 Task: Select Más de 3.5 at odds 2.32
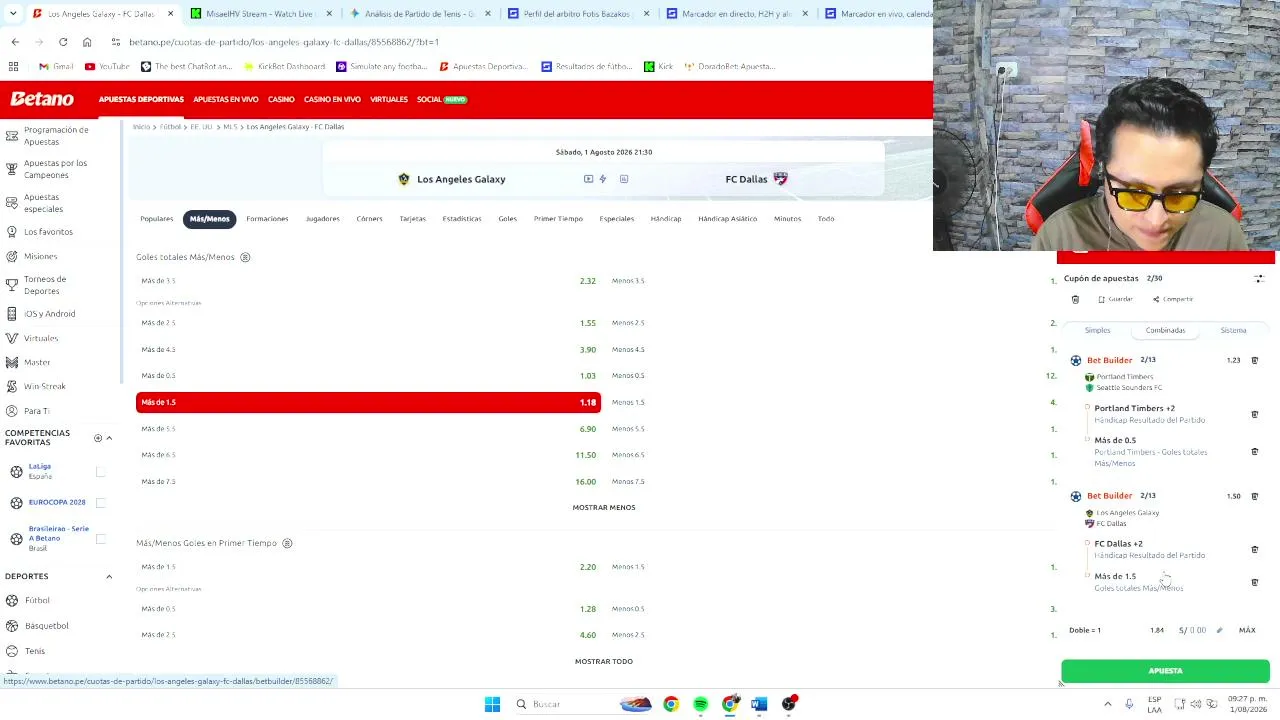pos(368,281)
